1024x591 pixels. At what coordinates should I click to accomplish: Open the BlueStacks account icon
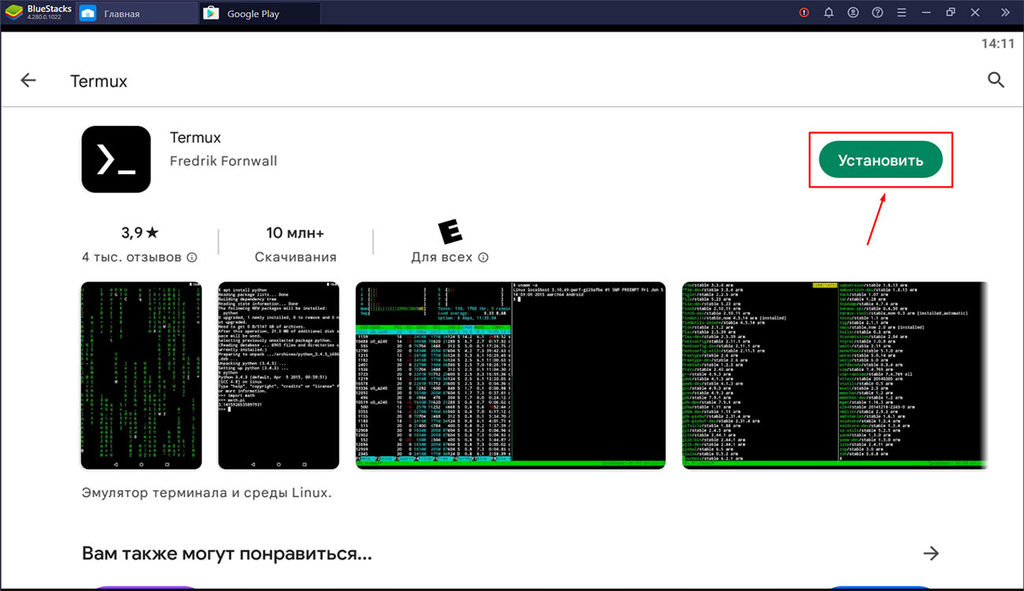pyautogui.click(x=853, y=12)
